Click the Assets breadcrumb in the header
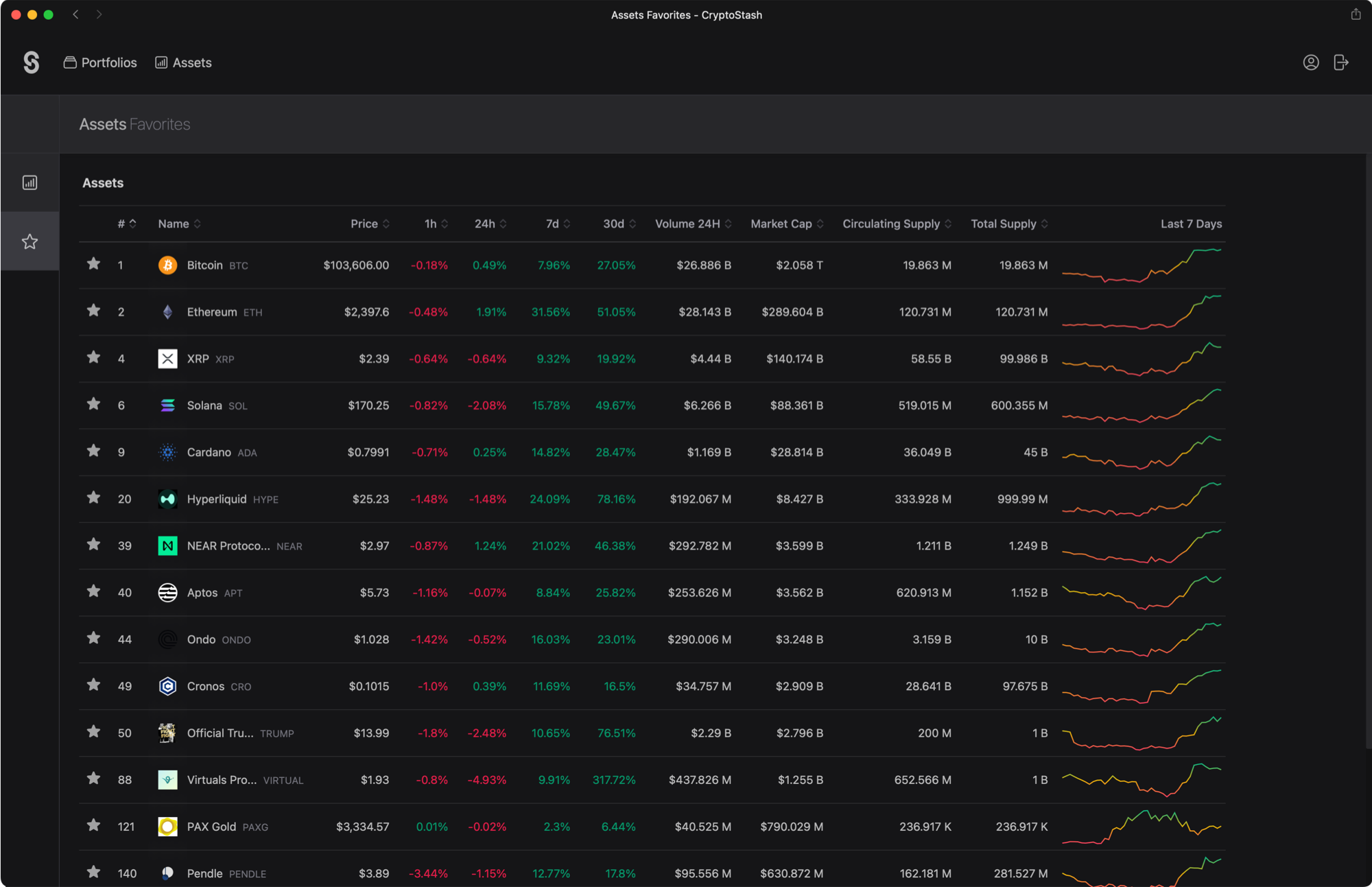The width and height of the screenshot is (1372, 887). 103,124
